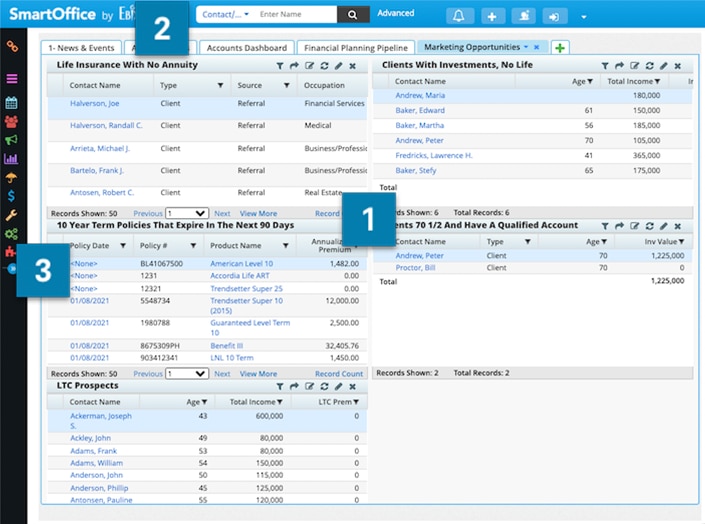This screenshot has width=705, height=524.
Task: Open Inv Value column sort arrow
Action: (682, 242)
